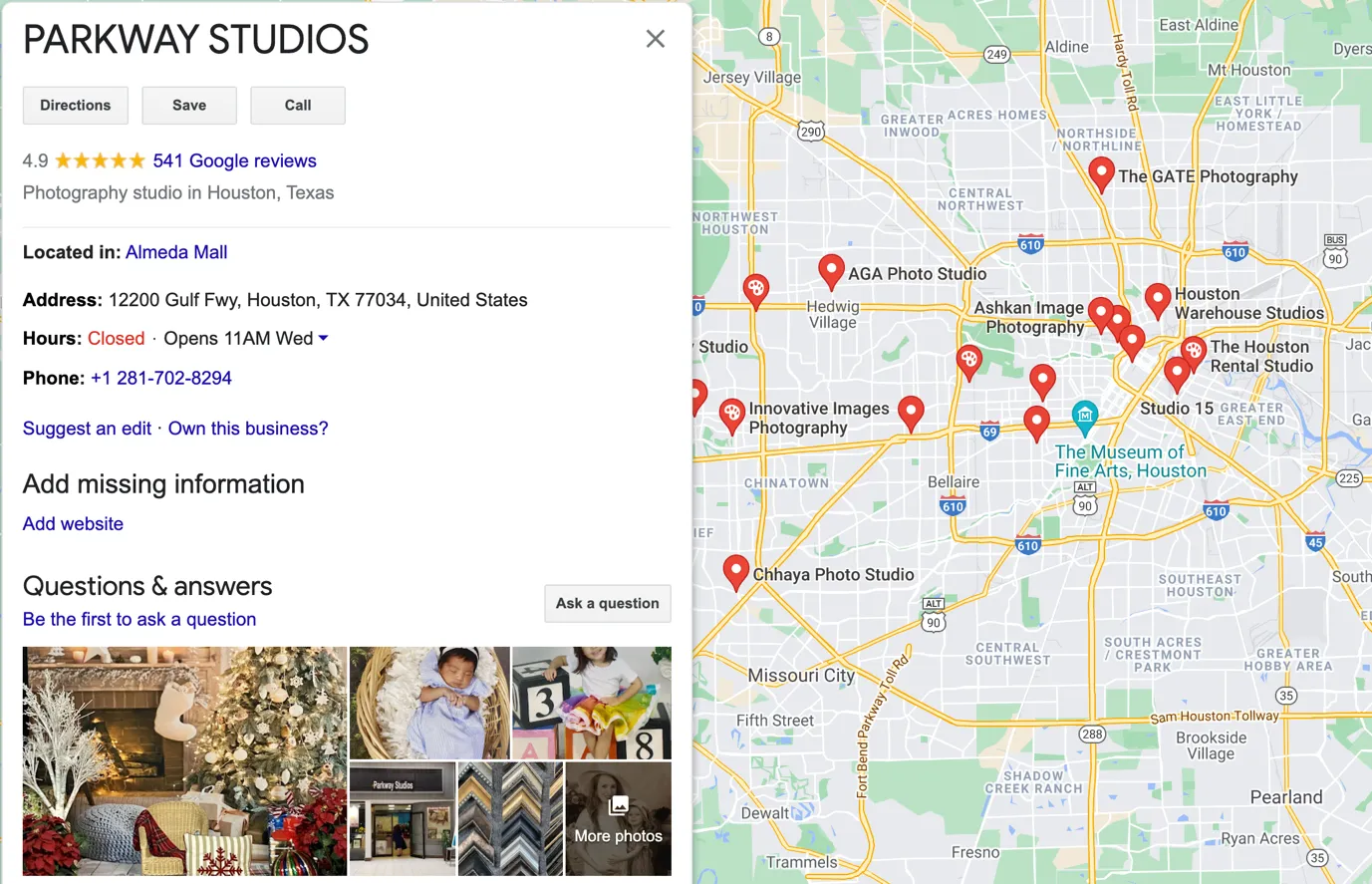
Task: Click The GATE Photography map pin
Action: [x=1101, y=172]
